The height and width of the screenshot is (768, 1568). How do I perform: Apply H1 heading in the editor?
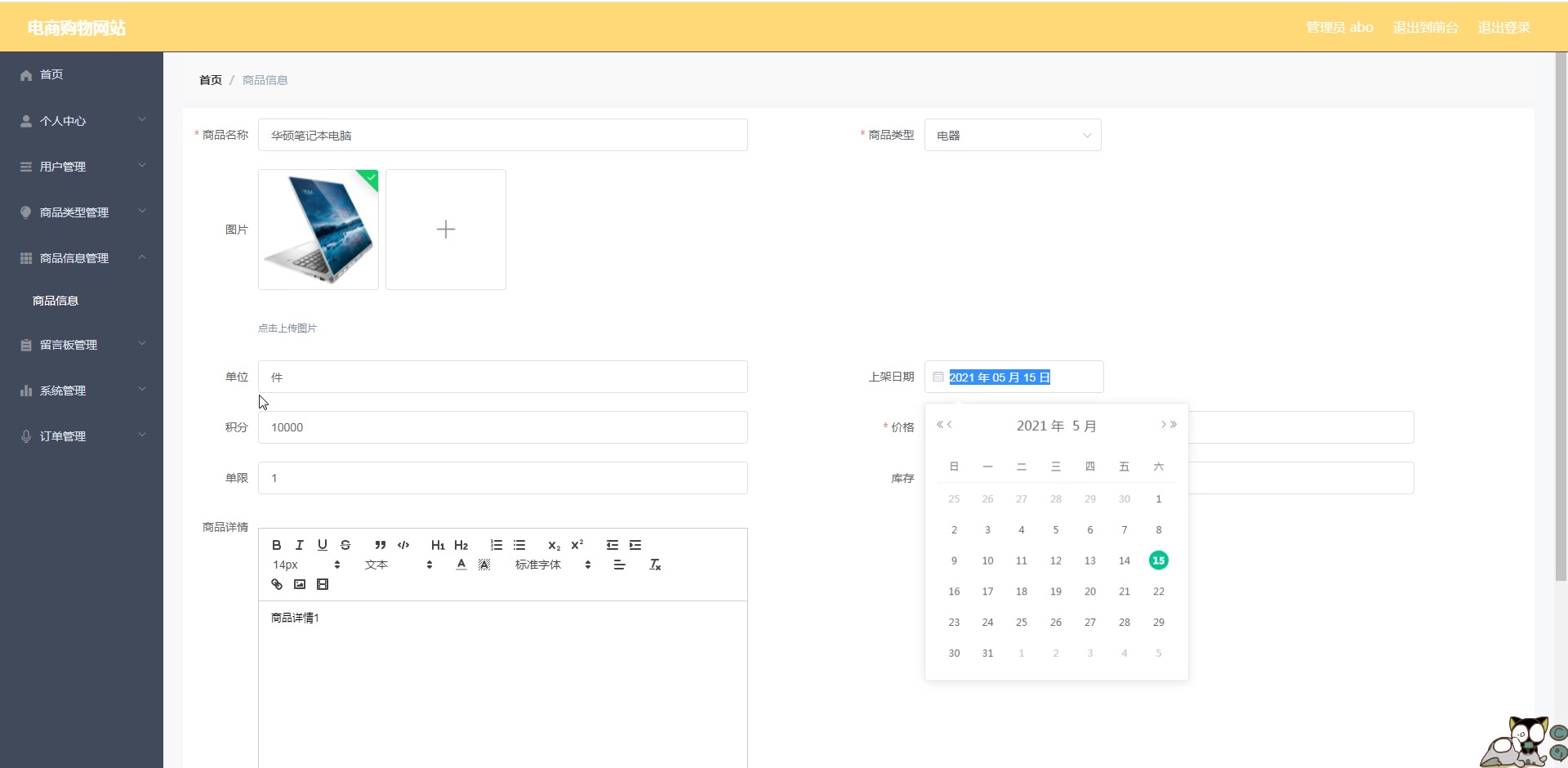[x=438, y=545]
